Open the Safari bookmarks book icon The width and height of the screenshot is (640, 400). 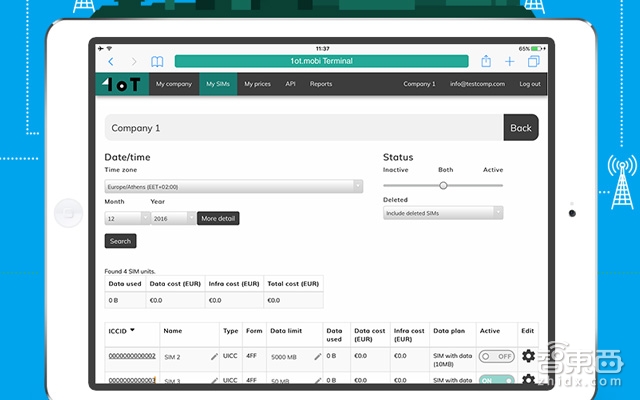click(157, 62)
